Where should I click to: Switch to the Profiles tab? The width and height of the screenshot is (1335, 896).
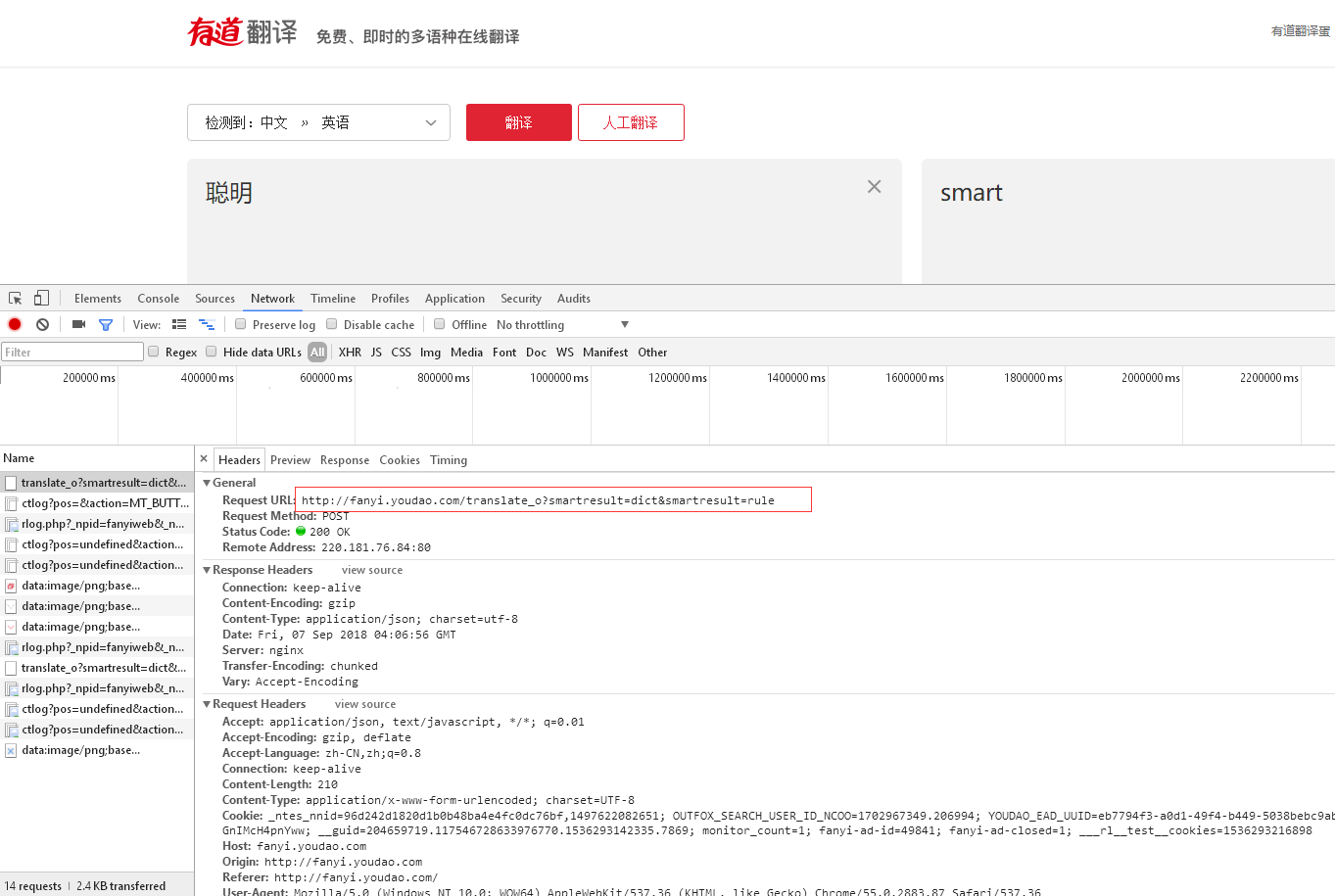click(x=390, y=299)
